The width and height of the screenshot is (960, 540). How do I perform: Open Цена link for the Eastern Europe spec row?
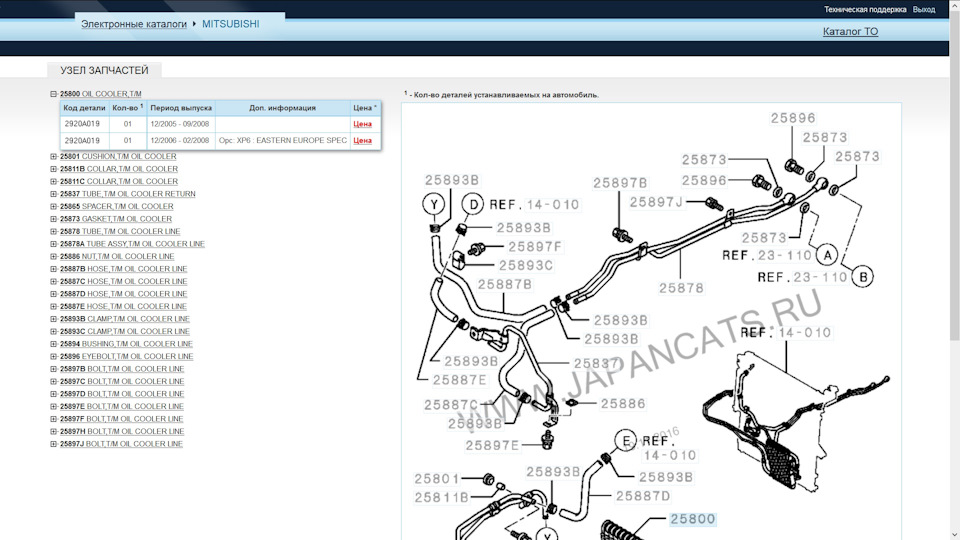362,141
